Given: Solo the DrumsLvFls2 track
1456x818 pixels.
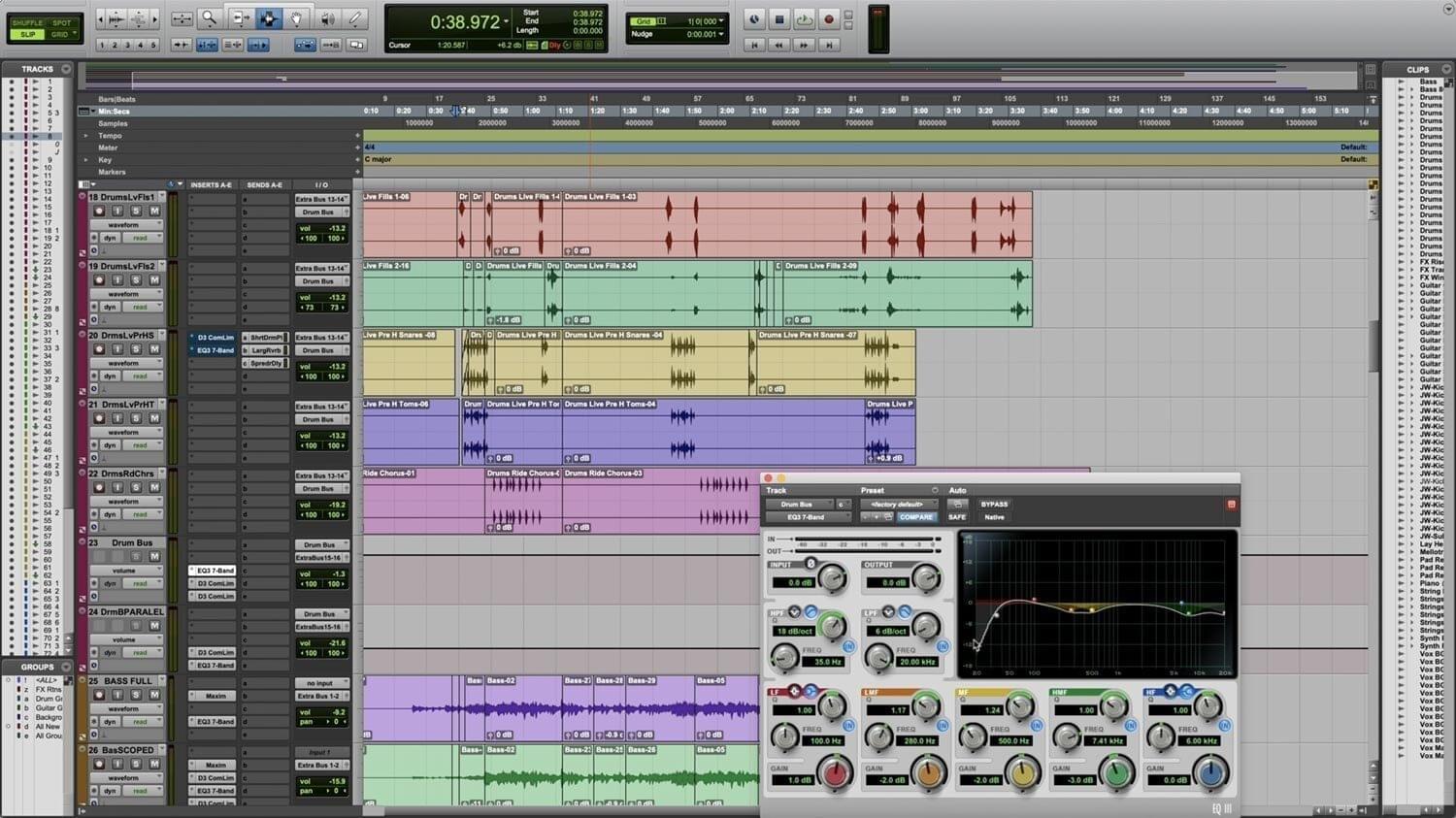Looking at the screenshot, I should (136, 279).
